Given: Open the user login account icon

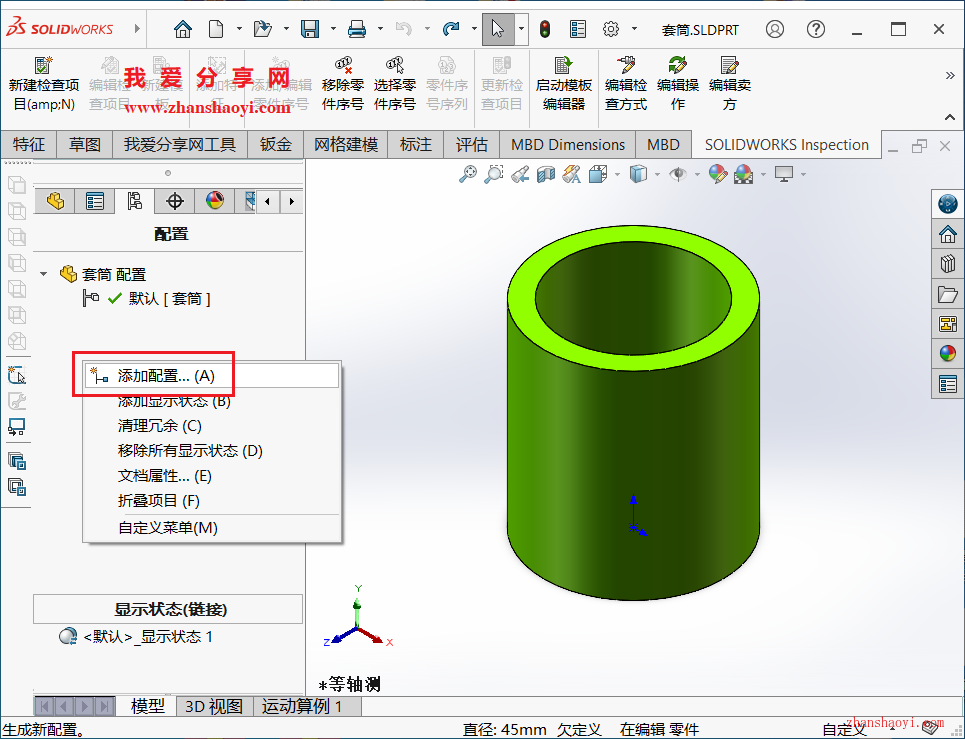Looking at the screenshot, I should (775, 29).
